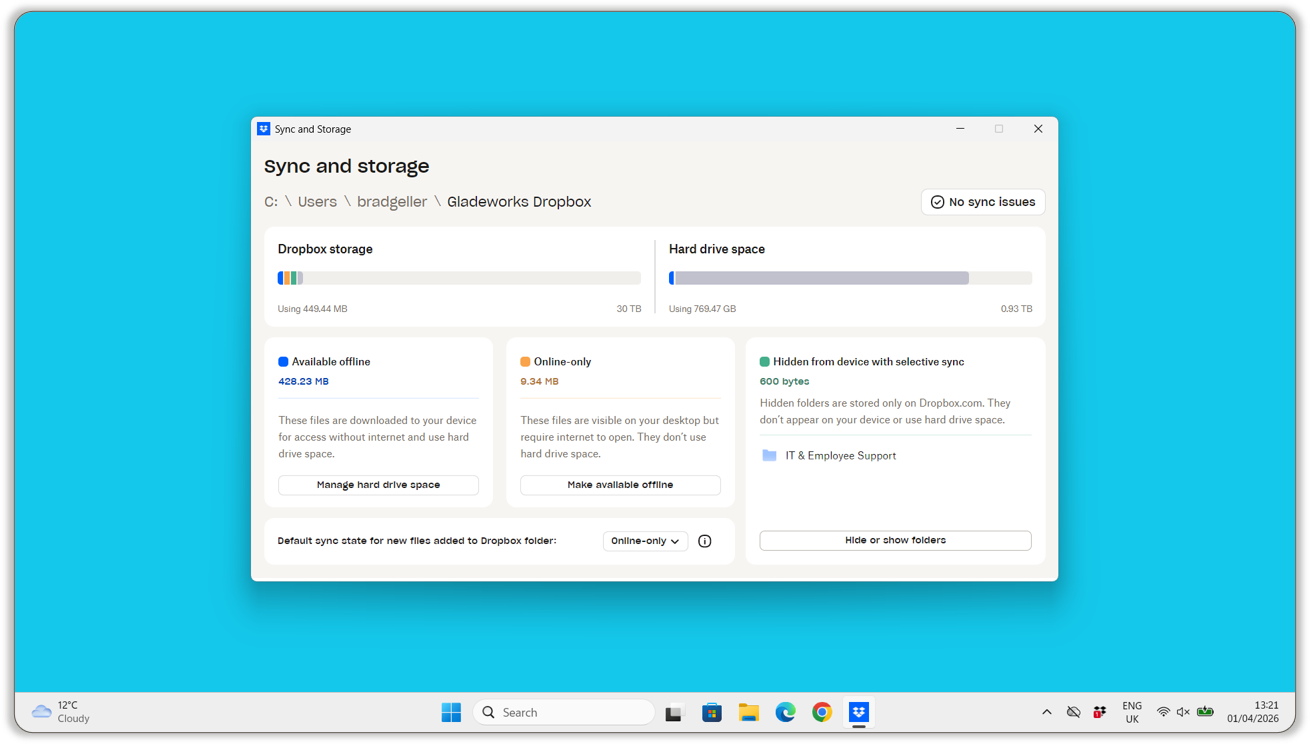Open Task View from the taskbar
The width and height of the screenshot is (1310, 744).
pos(674,713)
